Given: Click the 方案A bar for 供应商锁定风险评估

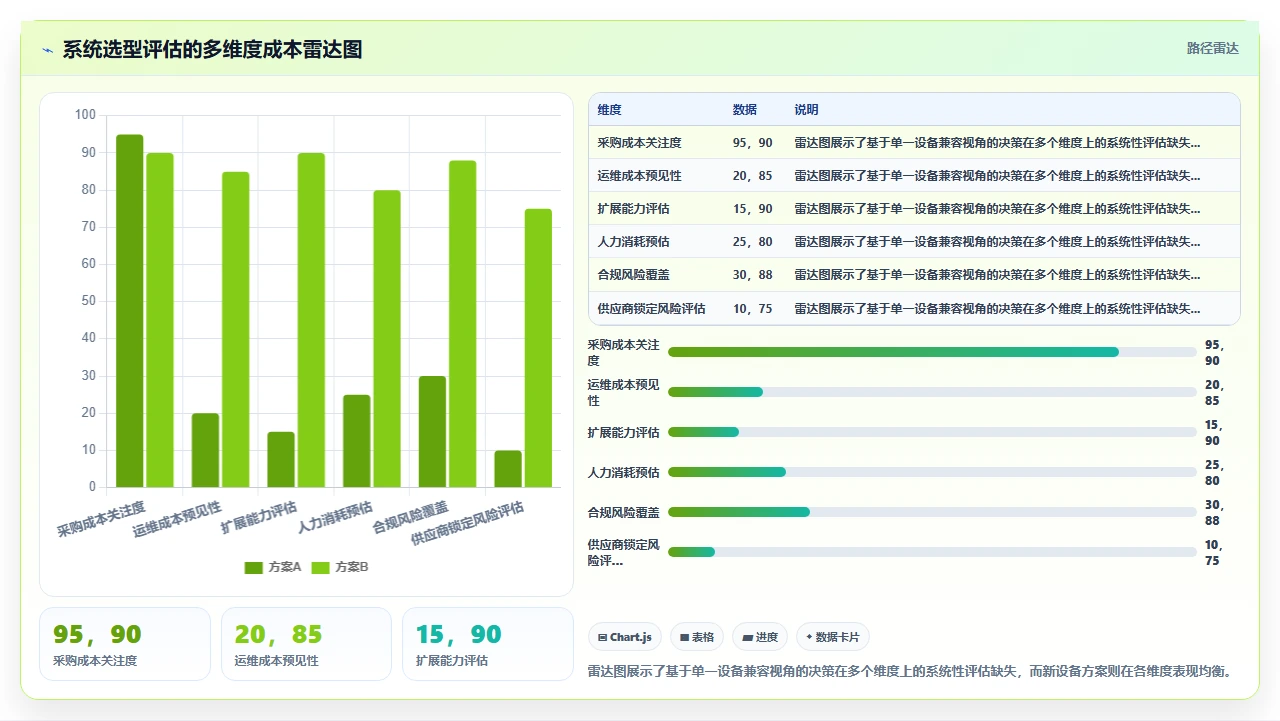Looking at the screenshot, I should (508, 469).
